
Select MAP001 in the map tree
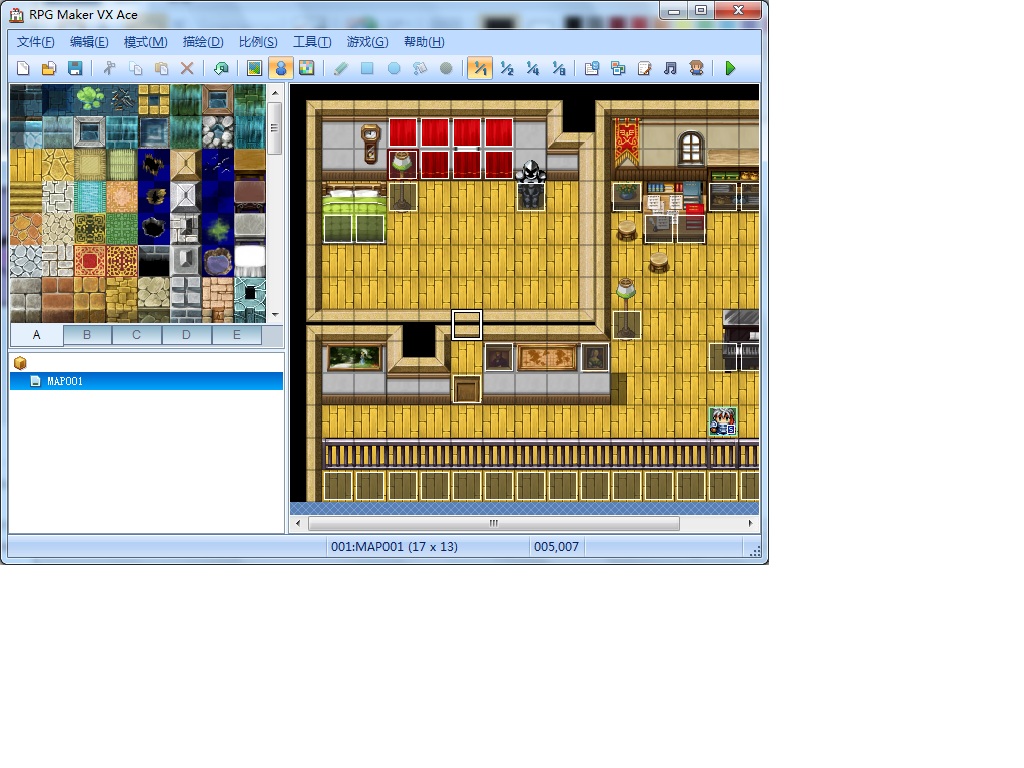[x=146, y=381]
